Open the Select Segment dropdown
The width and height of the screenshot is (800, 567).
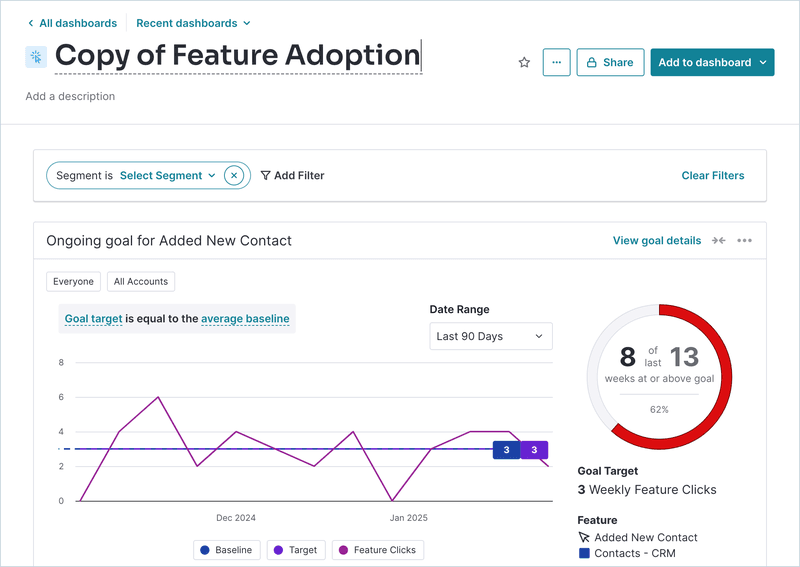tap(167, 176)
